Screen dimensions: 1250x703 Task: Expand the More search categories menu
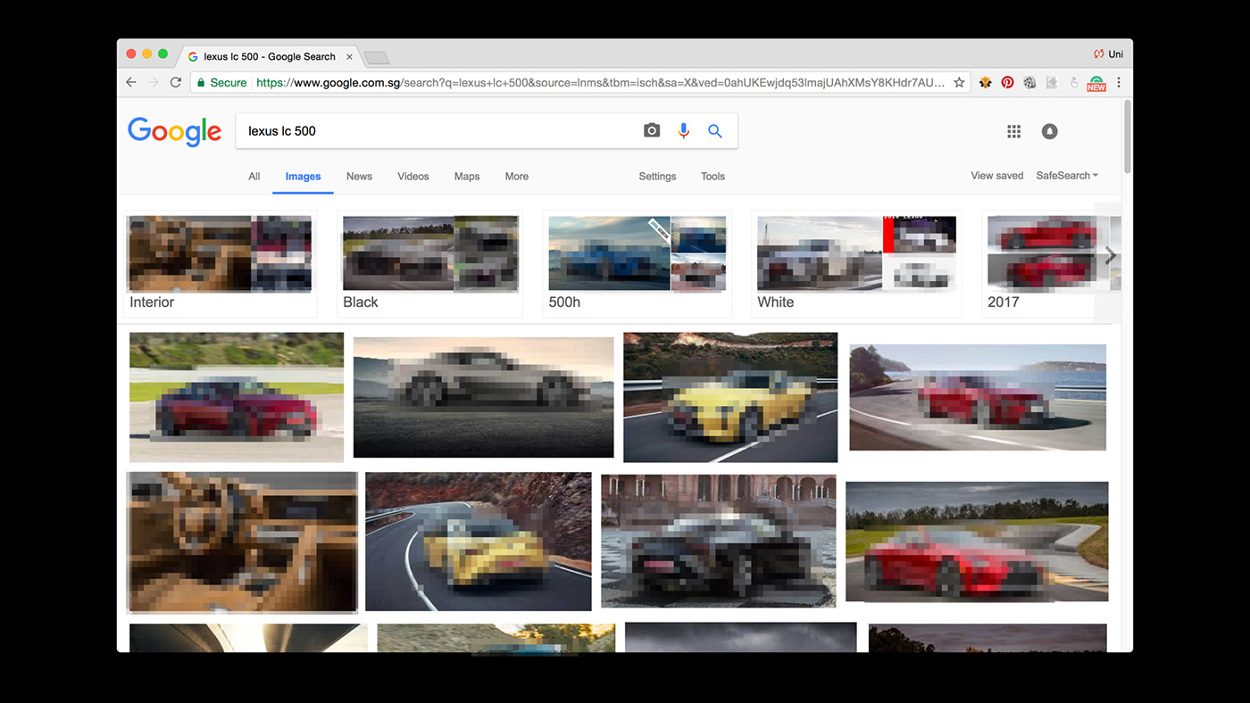pos(517,176)
